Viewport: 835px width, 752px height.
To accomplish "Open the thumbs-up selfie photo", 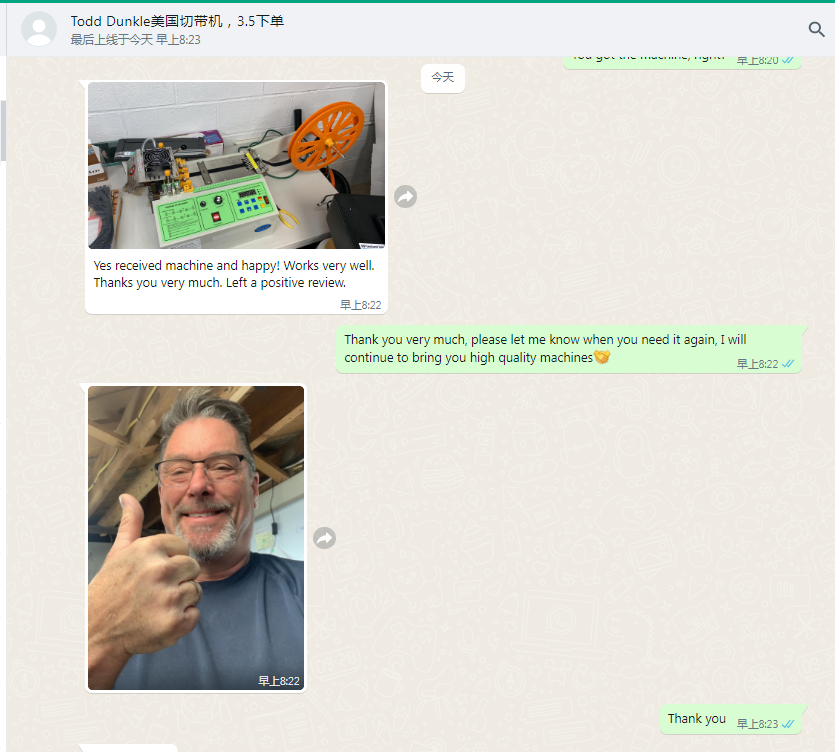I will 196,538.
